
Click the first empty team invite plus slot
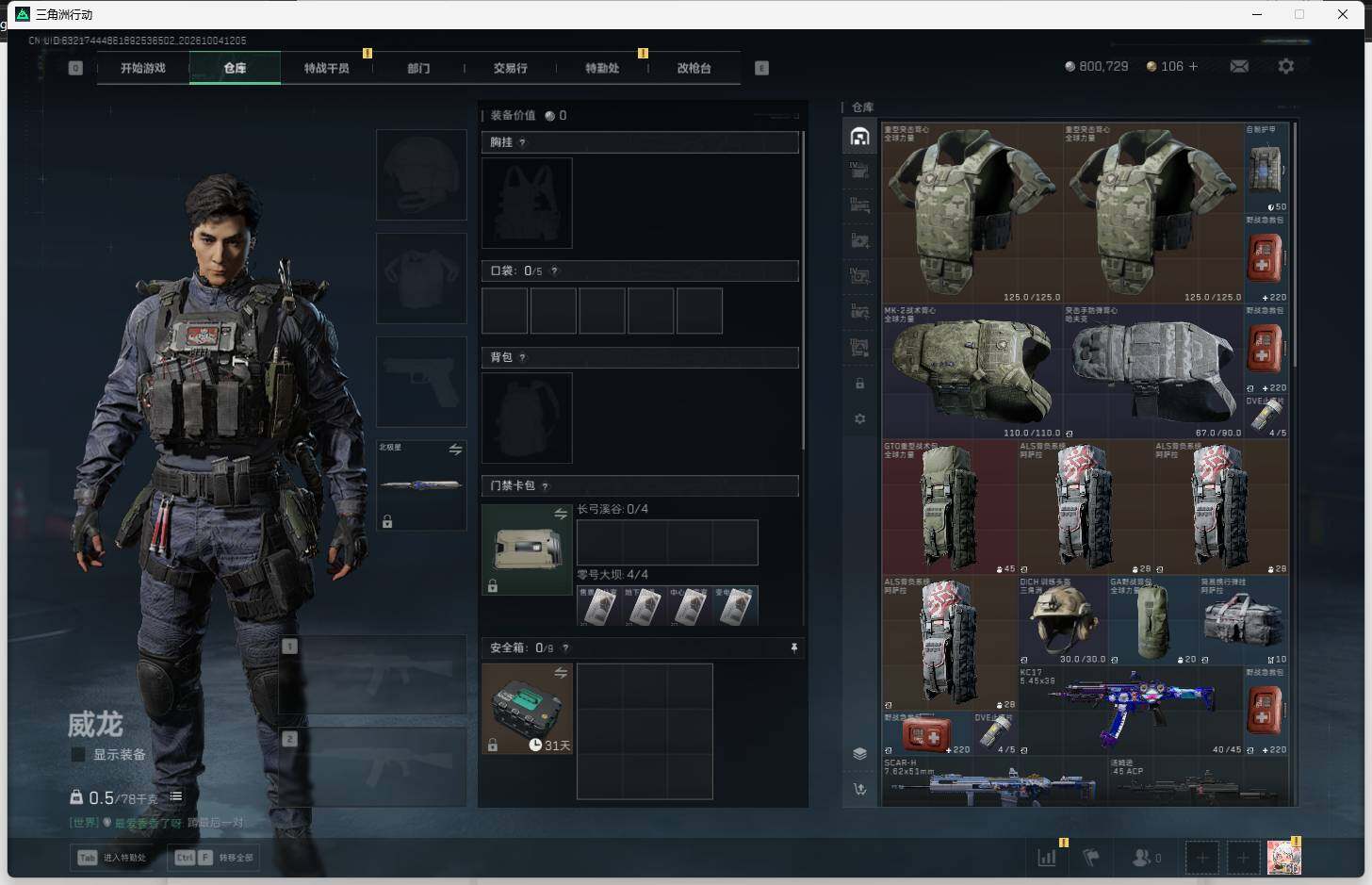(x=1201, y=858)
